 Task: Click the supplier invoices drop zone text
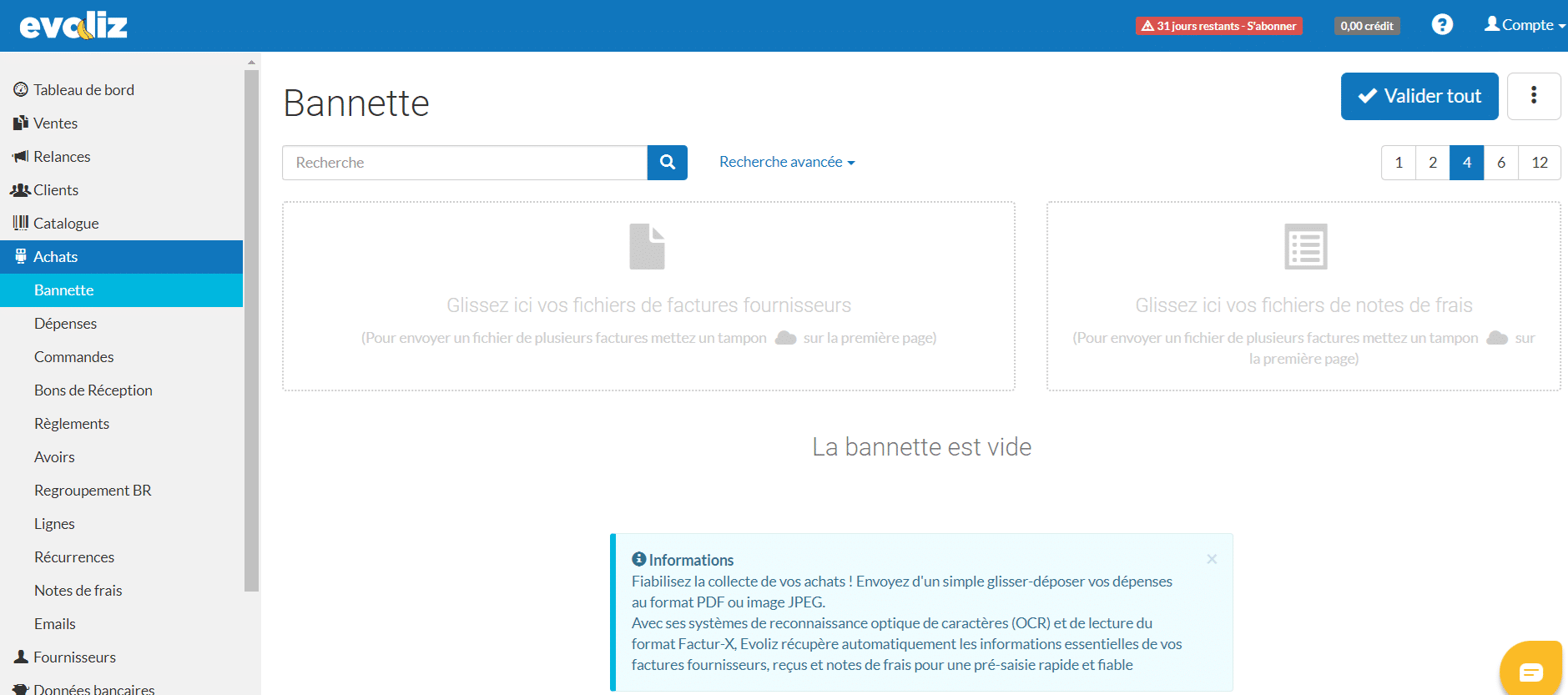point(648,305)
